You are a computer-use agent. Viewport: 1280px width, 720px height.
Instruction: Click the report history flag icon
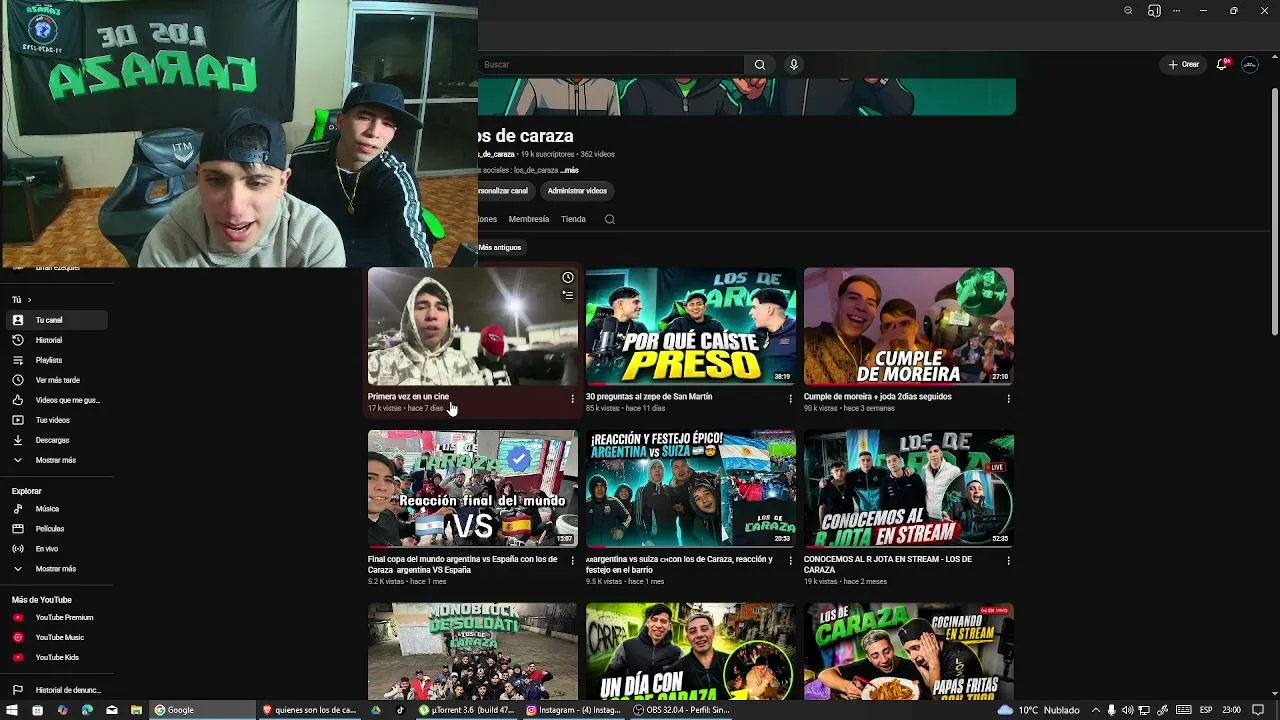coord(17,690)
